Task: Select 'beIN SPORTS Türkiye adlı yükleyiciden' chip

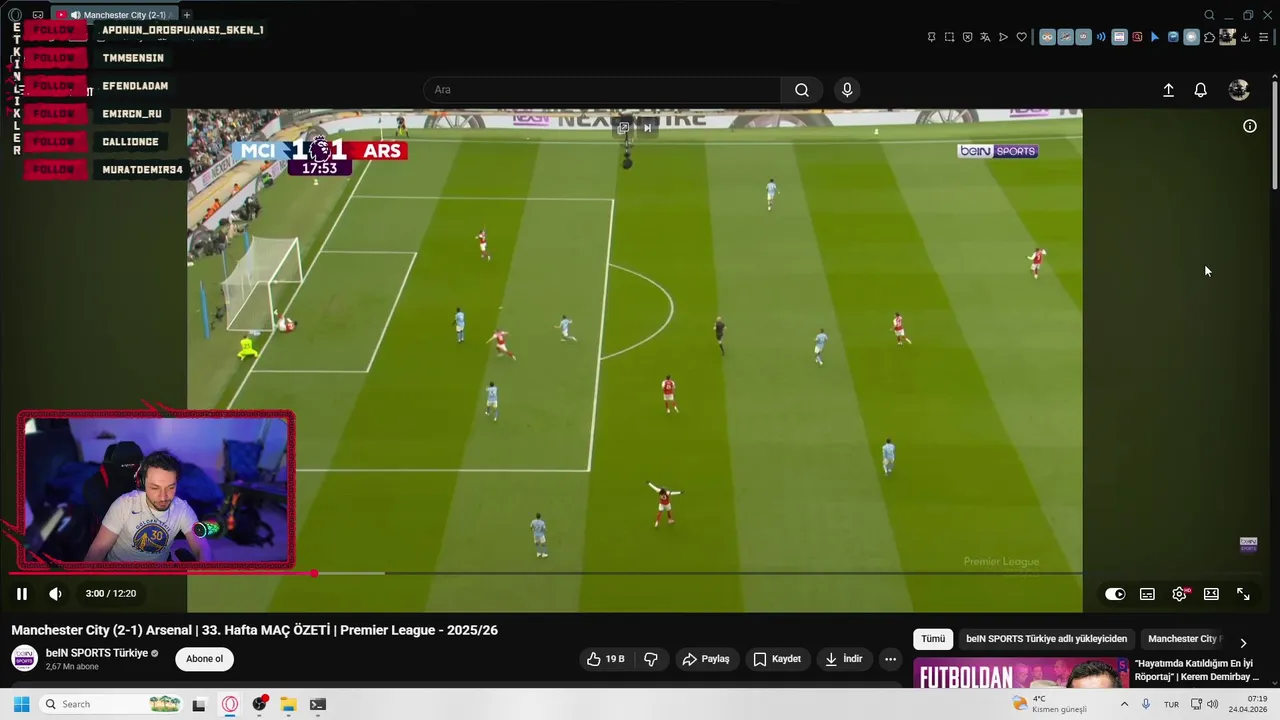Action: pyautogui.click(x=1046, y=639)
